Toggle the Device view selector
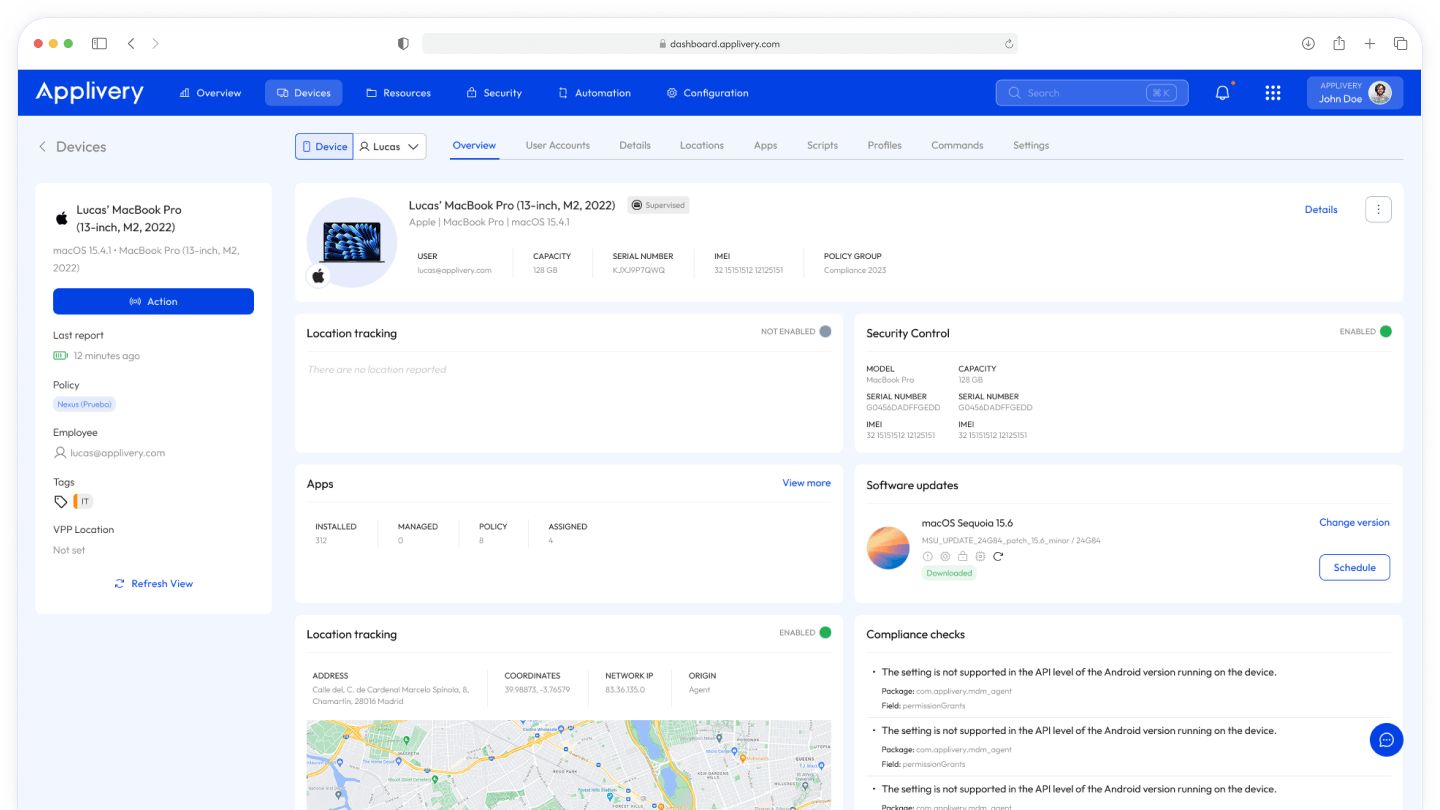 (x=324, y=147)
